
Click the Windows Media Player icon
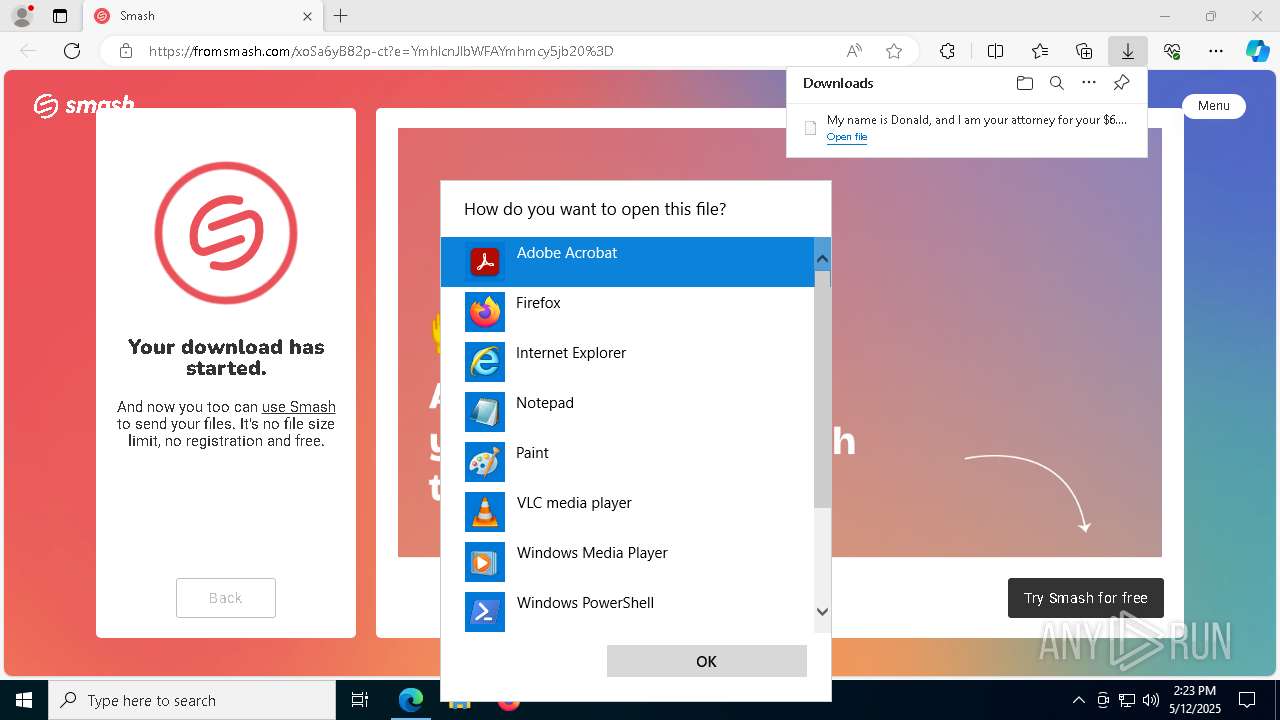(x=485, y=562)
